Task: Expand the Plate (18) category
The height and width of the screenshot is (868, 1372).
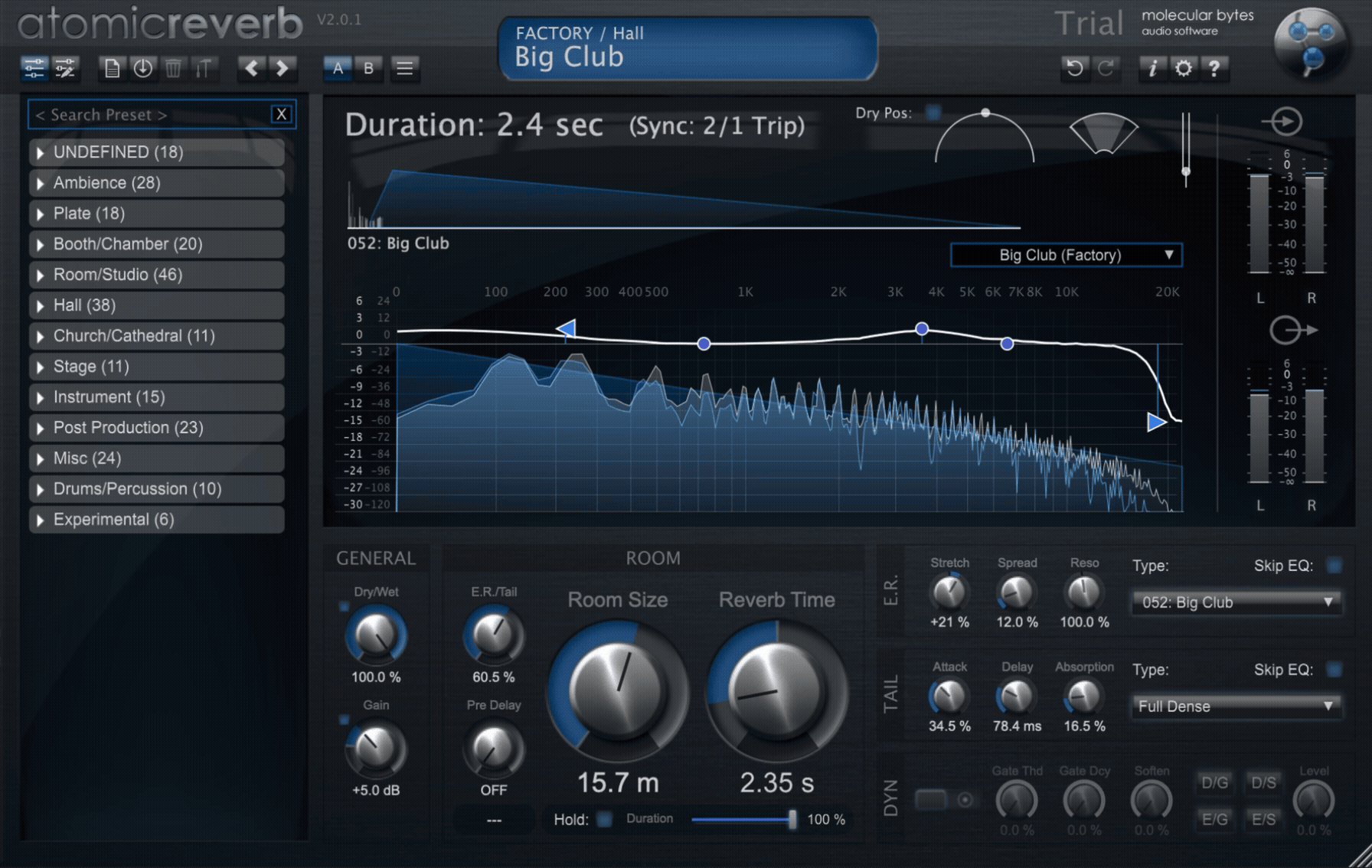Action: [157, 214]
